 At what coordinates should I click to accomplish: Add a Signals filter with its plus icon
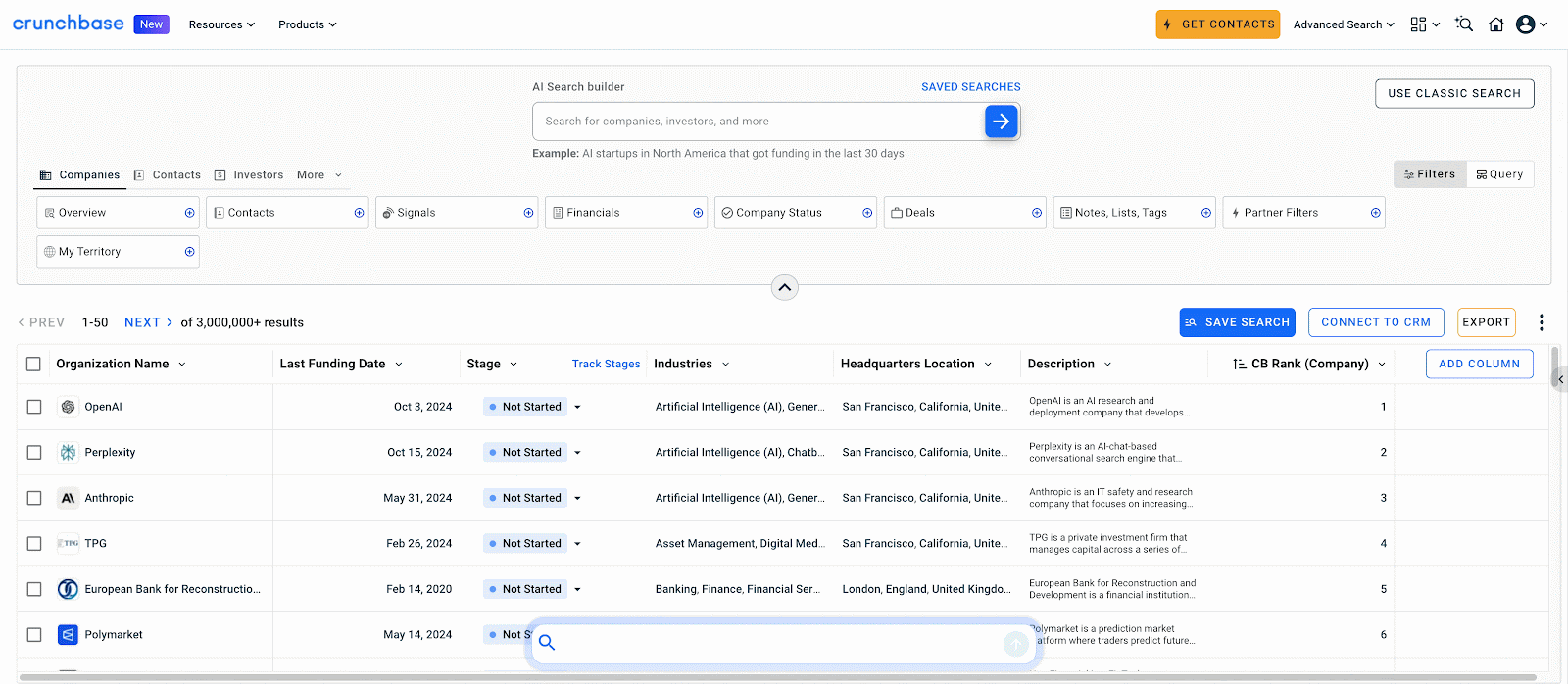pyautogui.click(x=528, y=213)
